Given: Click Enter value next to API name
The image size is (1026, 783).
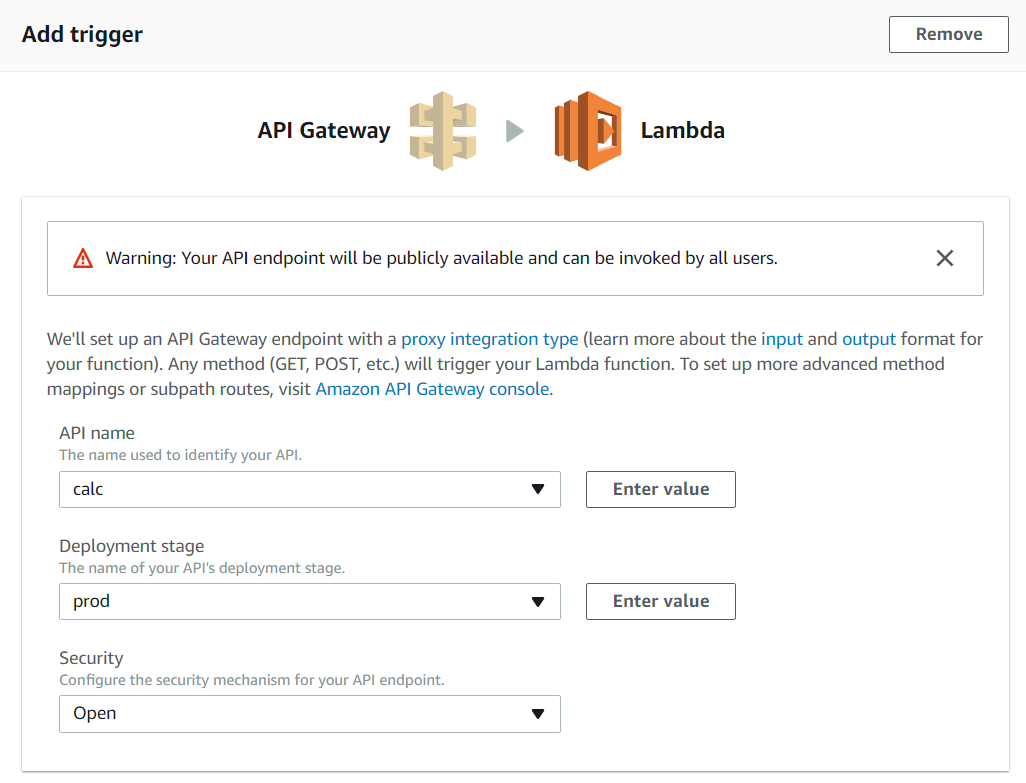Looking at the screenshot, I should [660, 489].
